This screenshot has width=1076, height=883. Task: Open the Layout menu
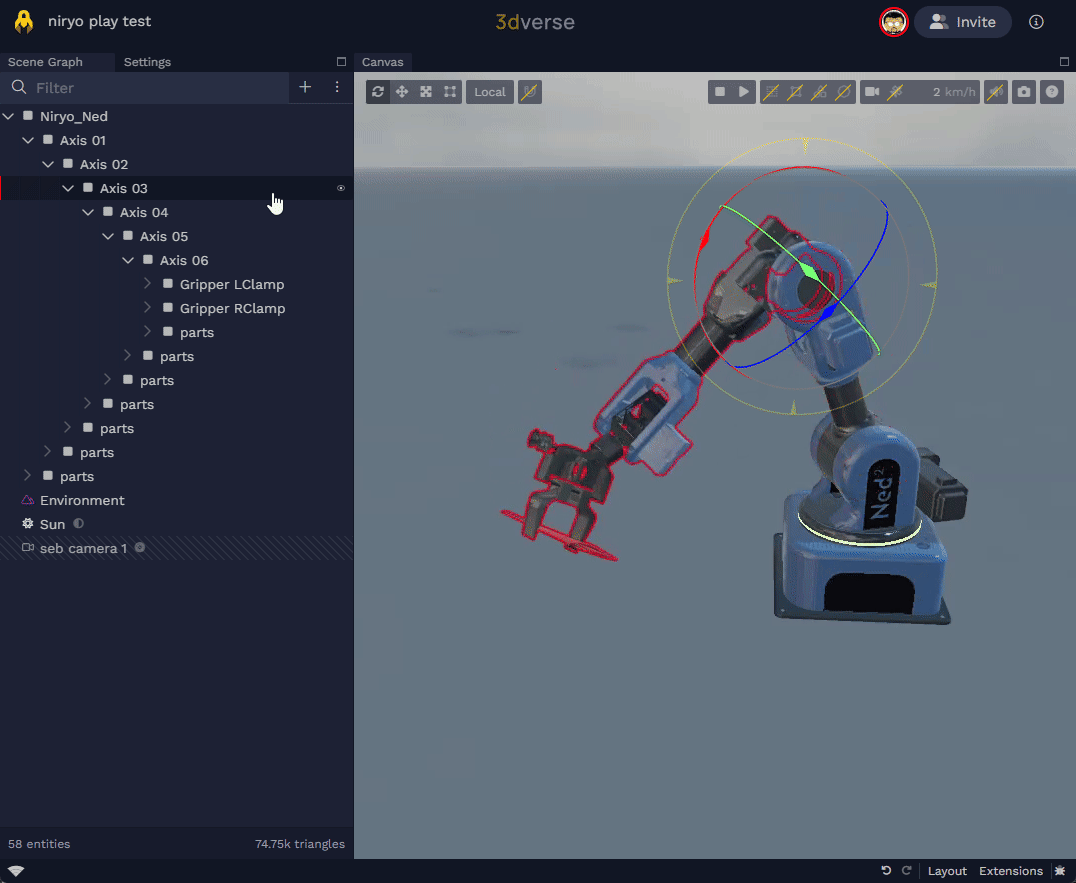[946, 871]
